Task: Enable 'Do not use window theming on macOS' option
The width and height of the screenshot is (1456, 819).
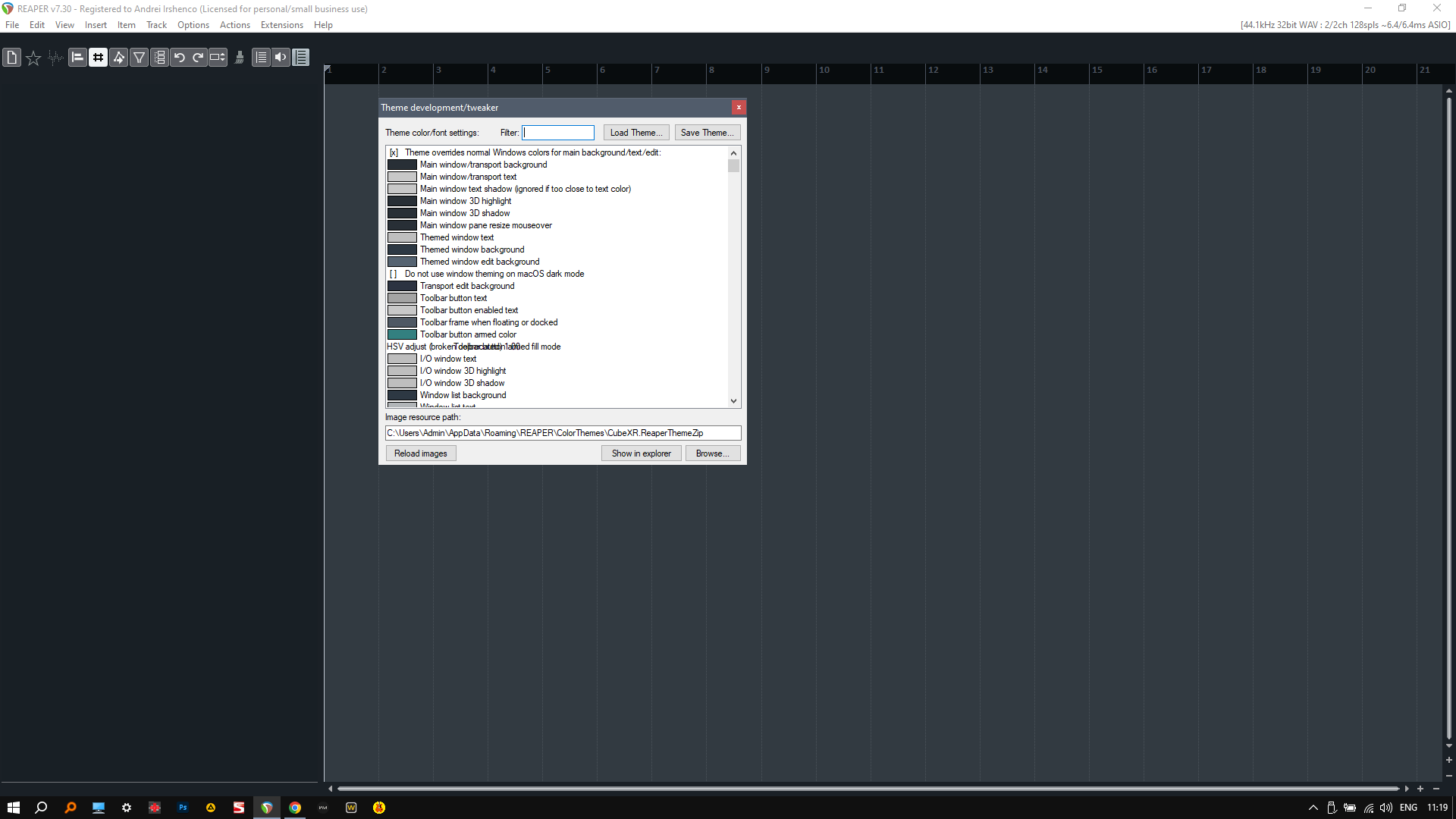Action: click(394, 274)
